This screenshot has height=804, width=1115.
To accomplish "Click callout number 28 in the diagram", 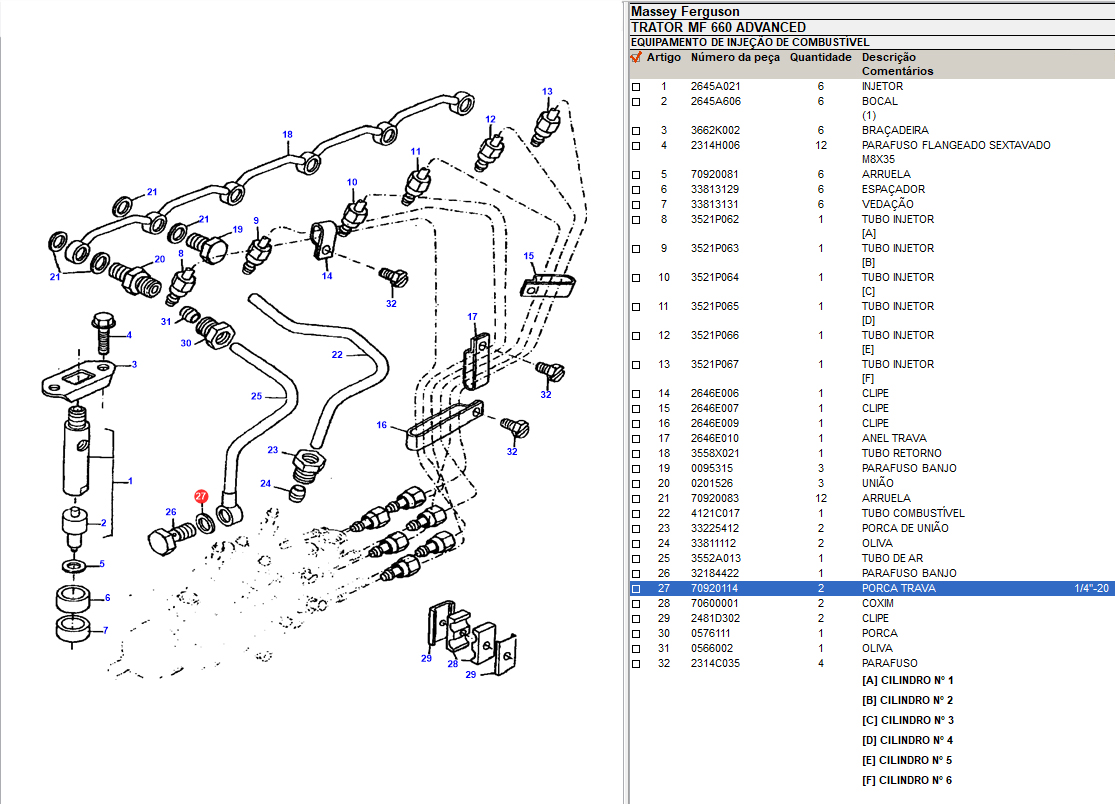I will pyautogui.click(x=452, y=664).
